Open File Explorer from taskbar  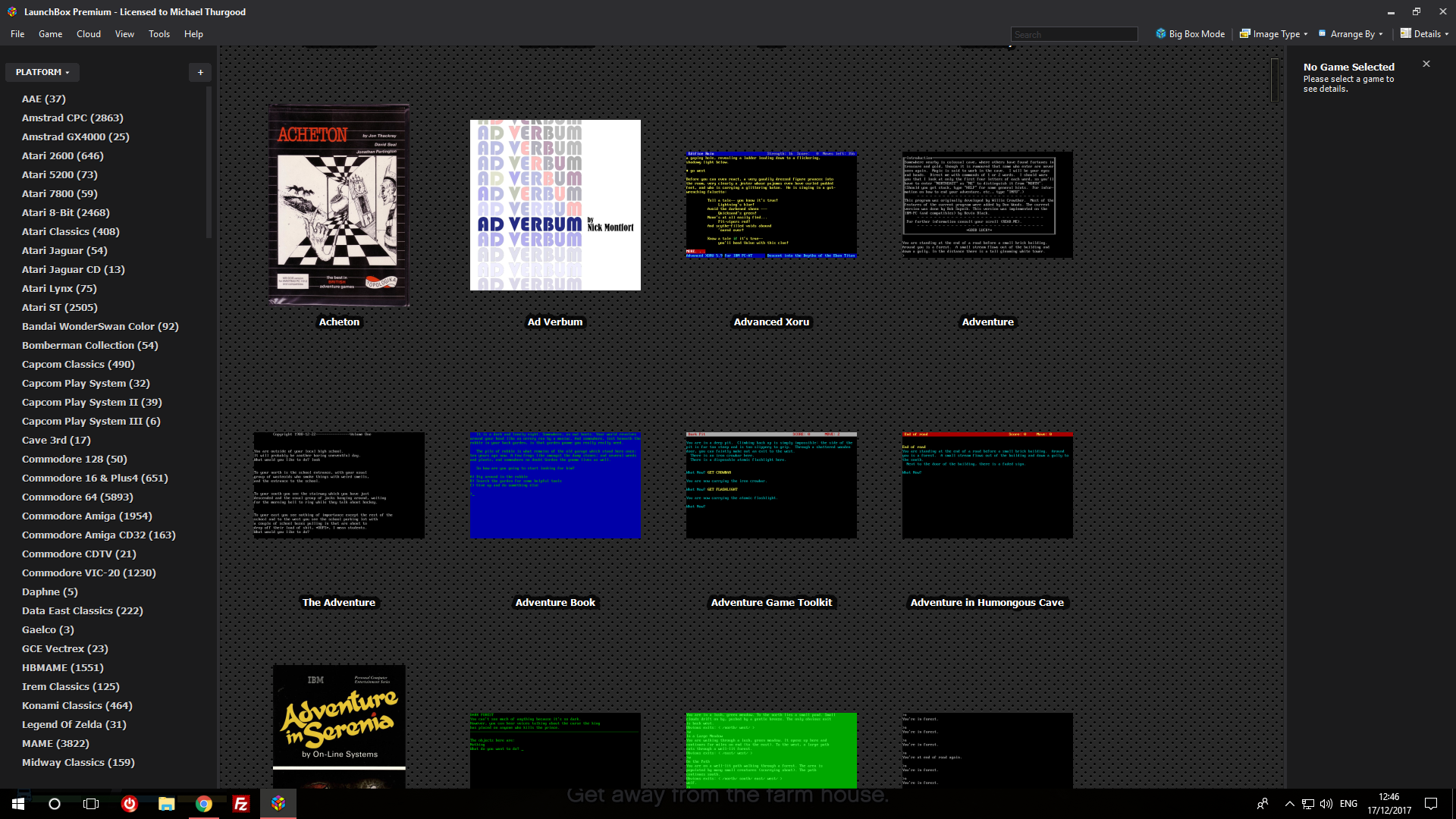(x=166, y=804)
